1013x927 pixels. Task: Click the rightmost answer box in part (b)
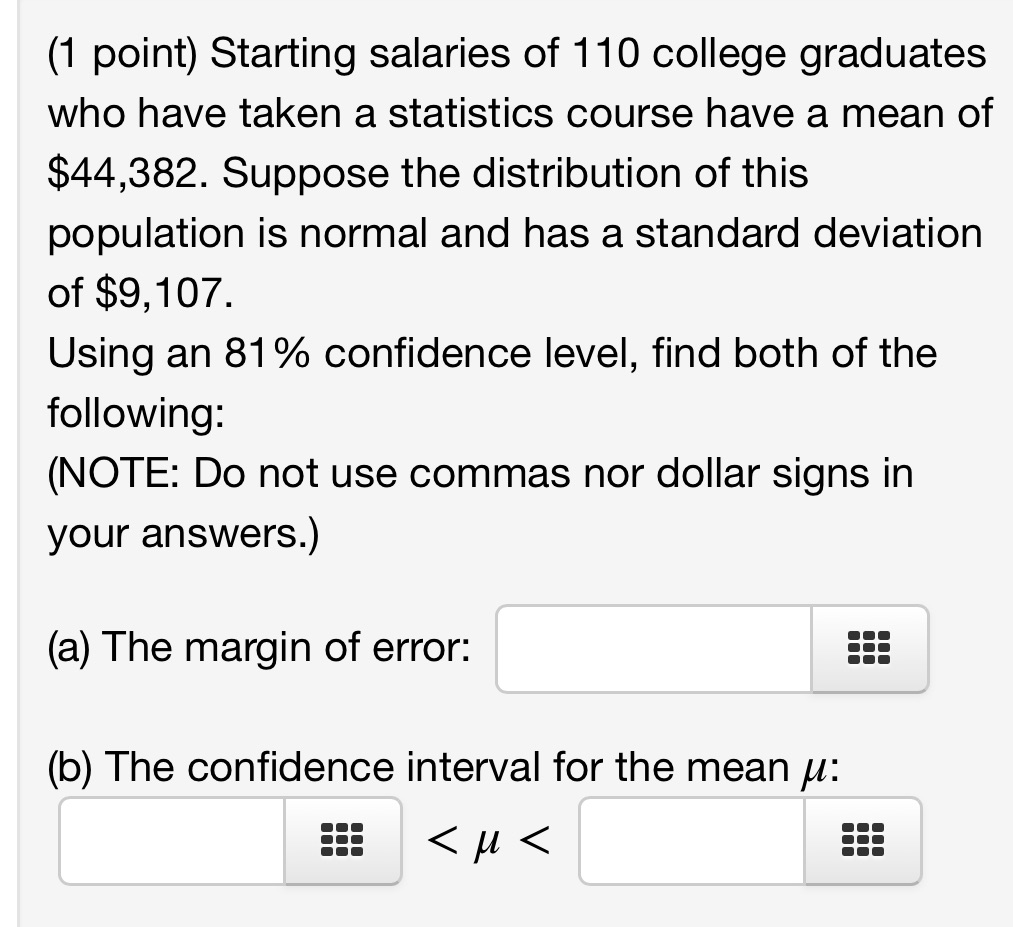coord(690,841)
